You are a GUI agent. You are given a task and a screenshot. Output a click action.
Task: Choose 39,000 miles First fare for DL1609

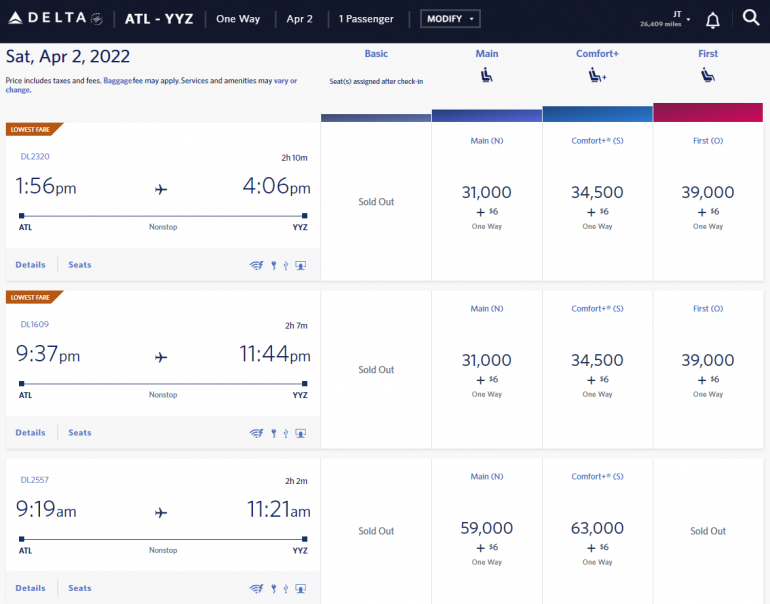[708, 368]
